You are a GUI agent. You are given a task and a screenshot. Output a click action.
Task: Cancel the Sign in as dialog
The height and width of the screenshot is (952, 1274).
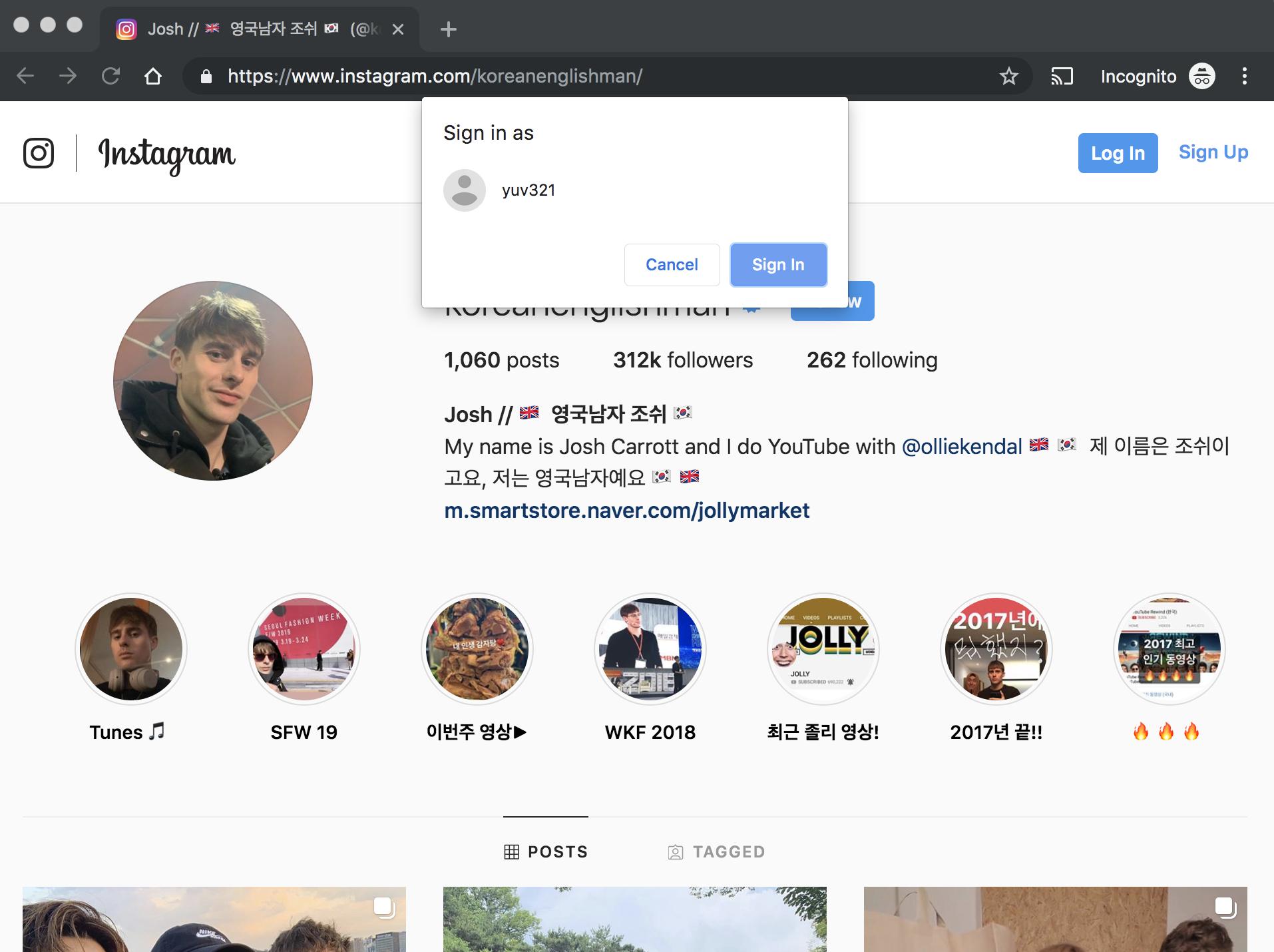672,265
